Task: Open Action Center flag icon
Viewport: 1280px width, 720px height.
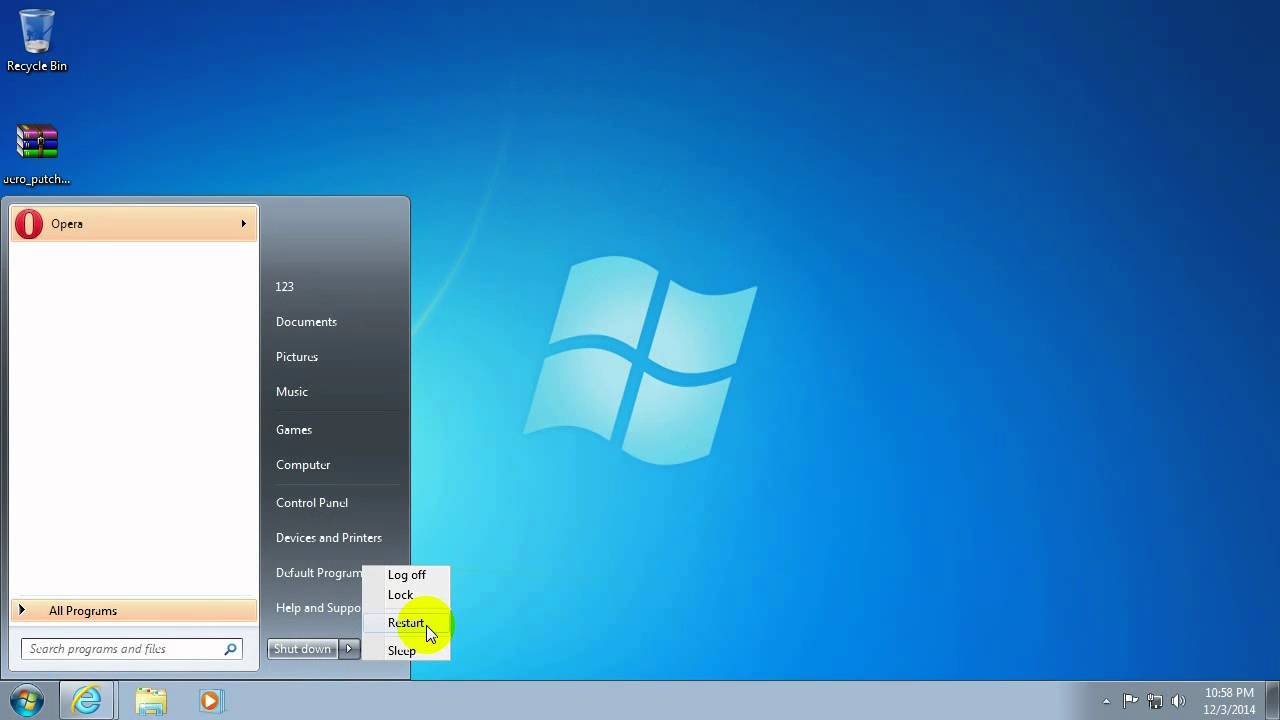Action: pyautogui.click(x=1131, y=701)
